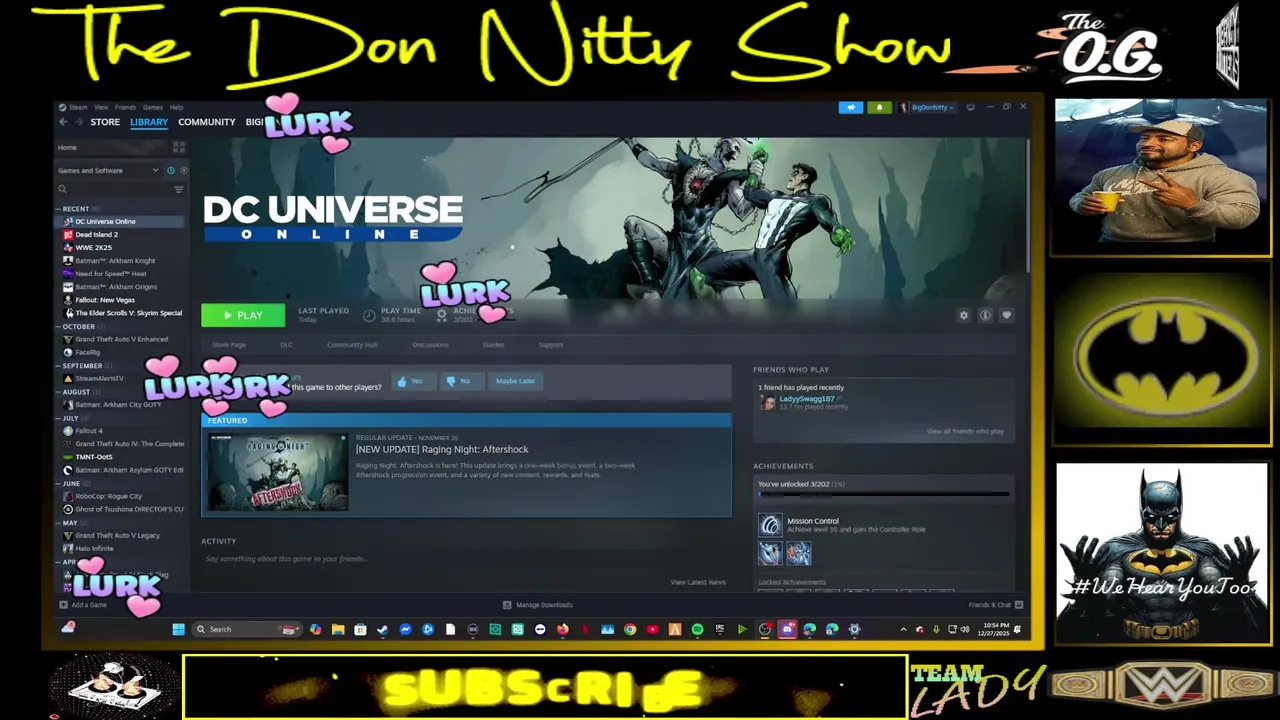
Task: Click the library search field
Action: coord(113,189)
